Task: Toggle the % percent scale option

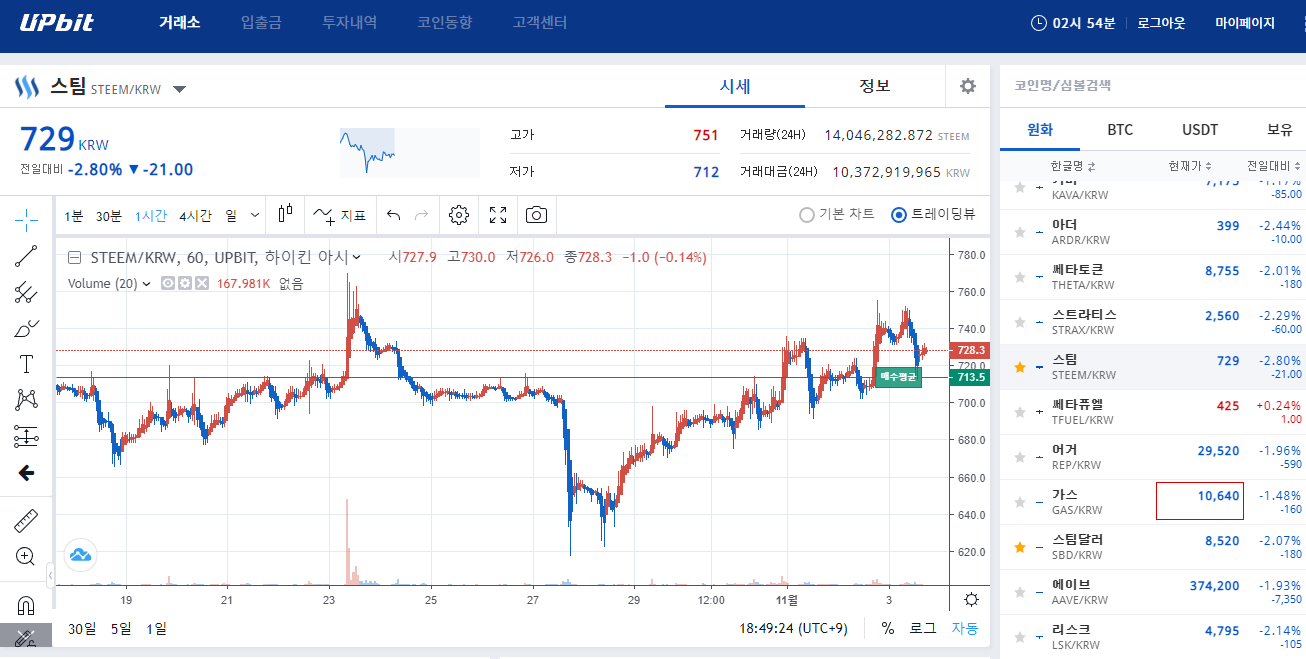Action: point(888,628)
